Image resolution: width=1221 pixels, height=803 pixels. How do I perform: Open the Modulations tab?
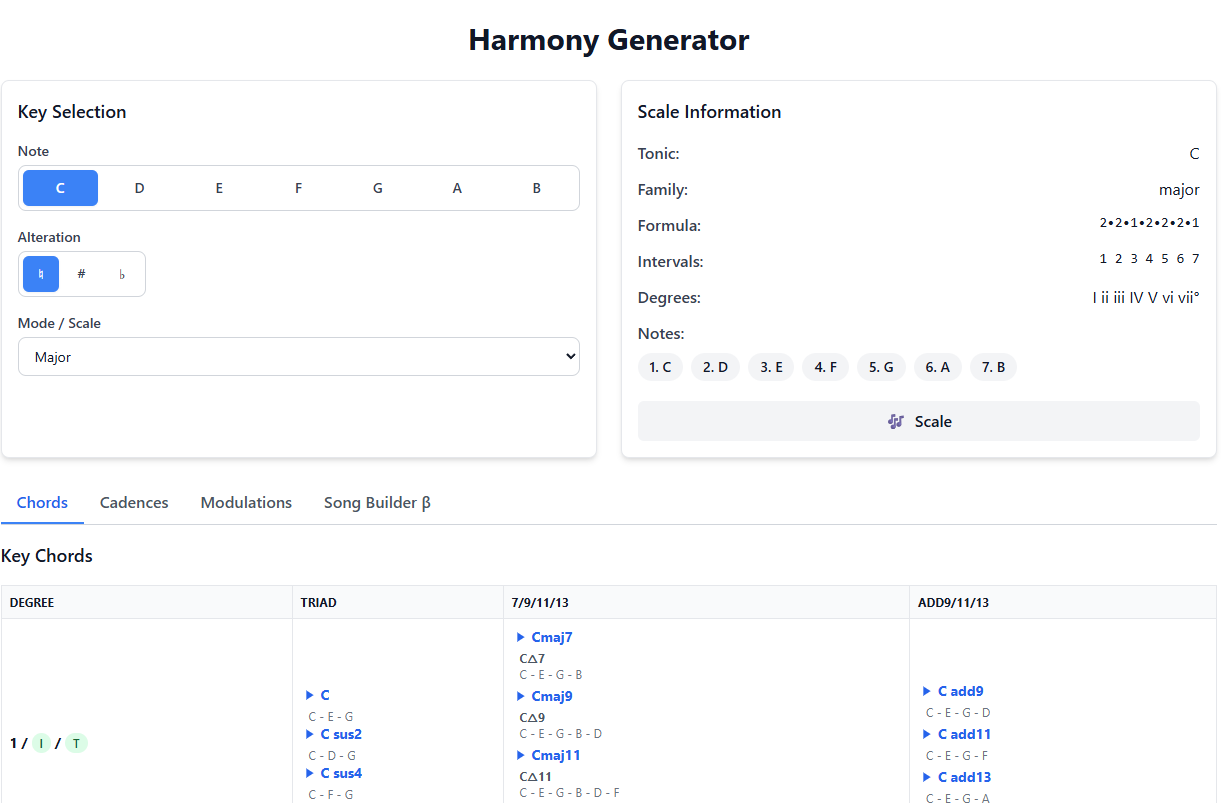pos(246,503)
